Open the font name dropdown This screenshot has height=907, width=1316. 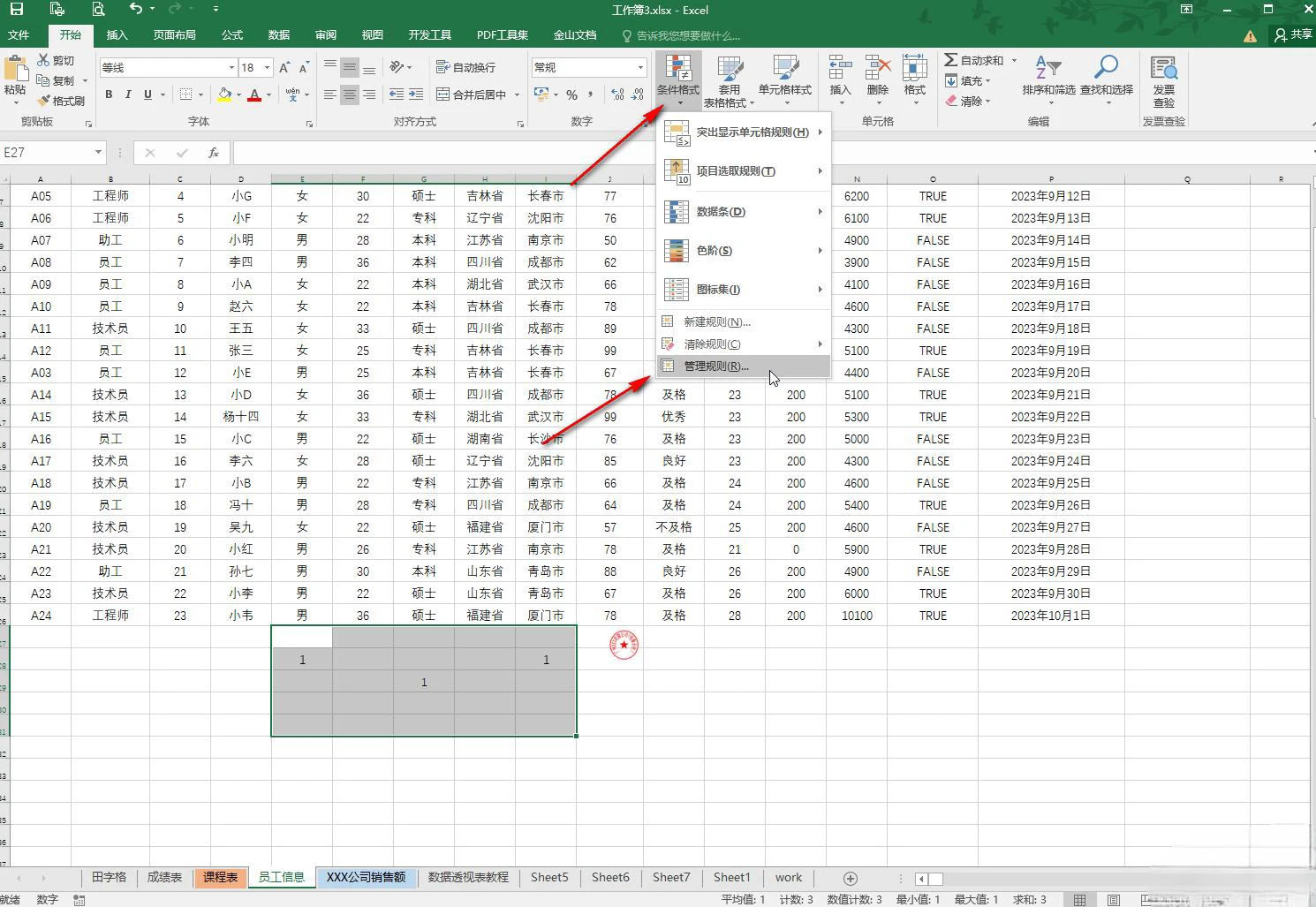point(231,67)
